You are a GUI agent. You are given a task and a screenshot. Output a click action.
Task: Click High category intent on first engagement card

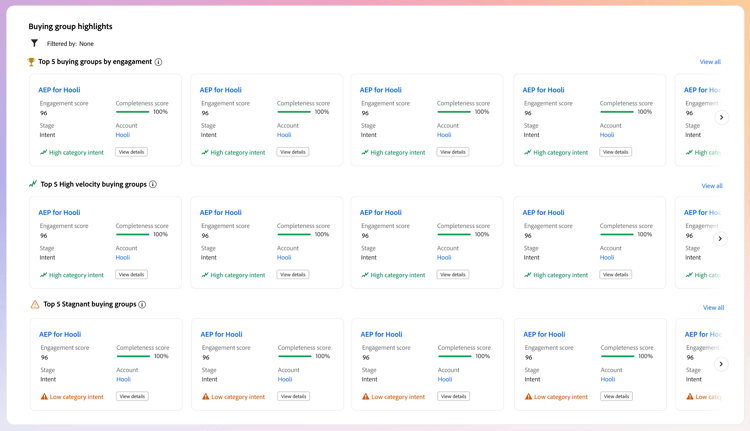point(76,153)
